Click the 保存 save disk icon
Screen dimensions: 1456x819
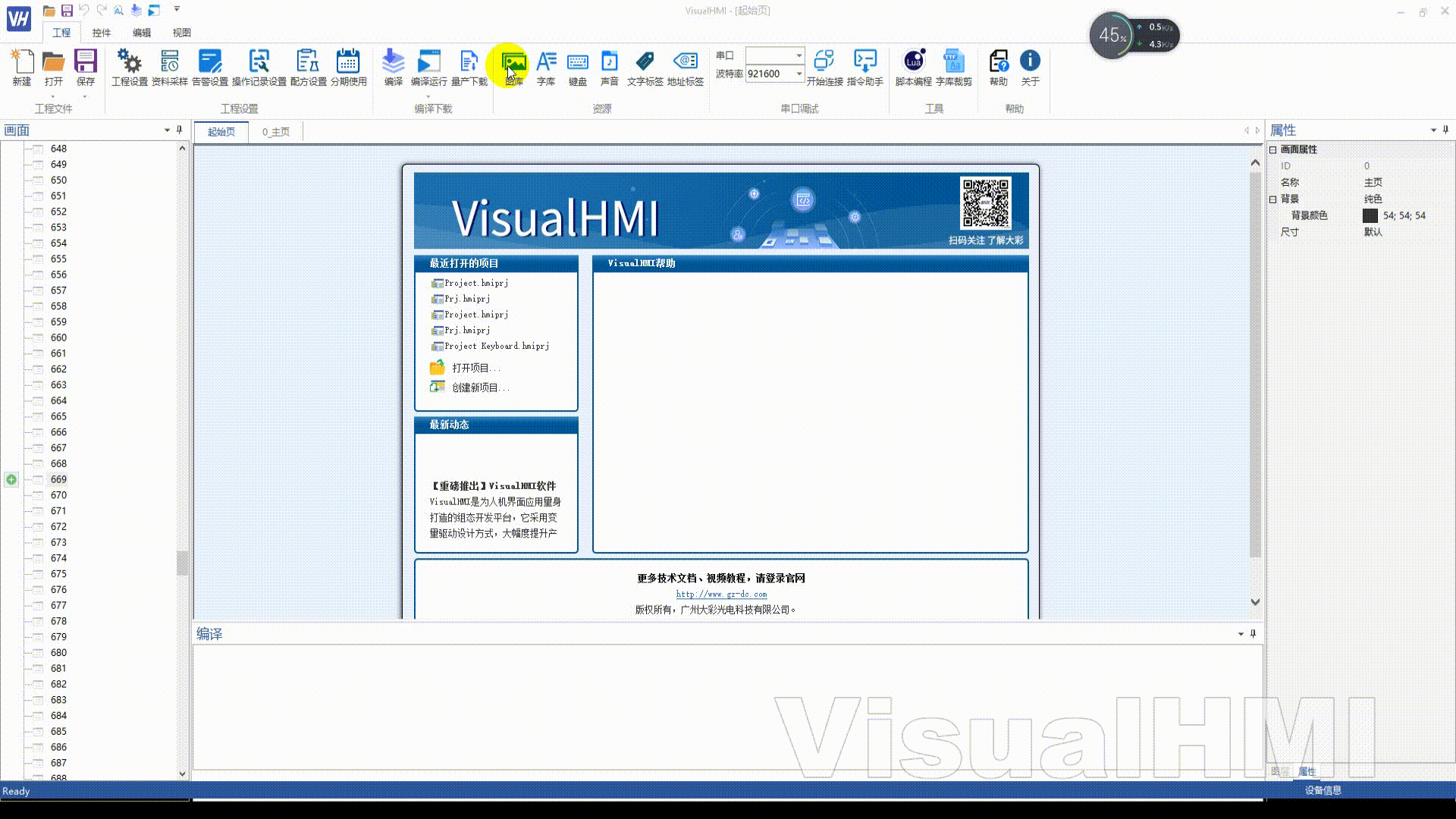(x=85, y=67)
